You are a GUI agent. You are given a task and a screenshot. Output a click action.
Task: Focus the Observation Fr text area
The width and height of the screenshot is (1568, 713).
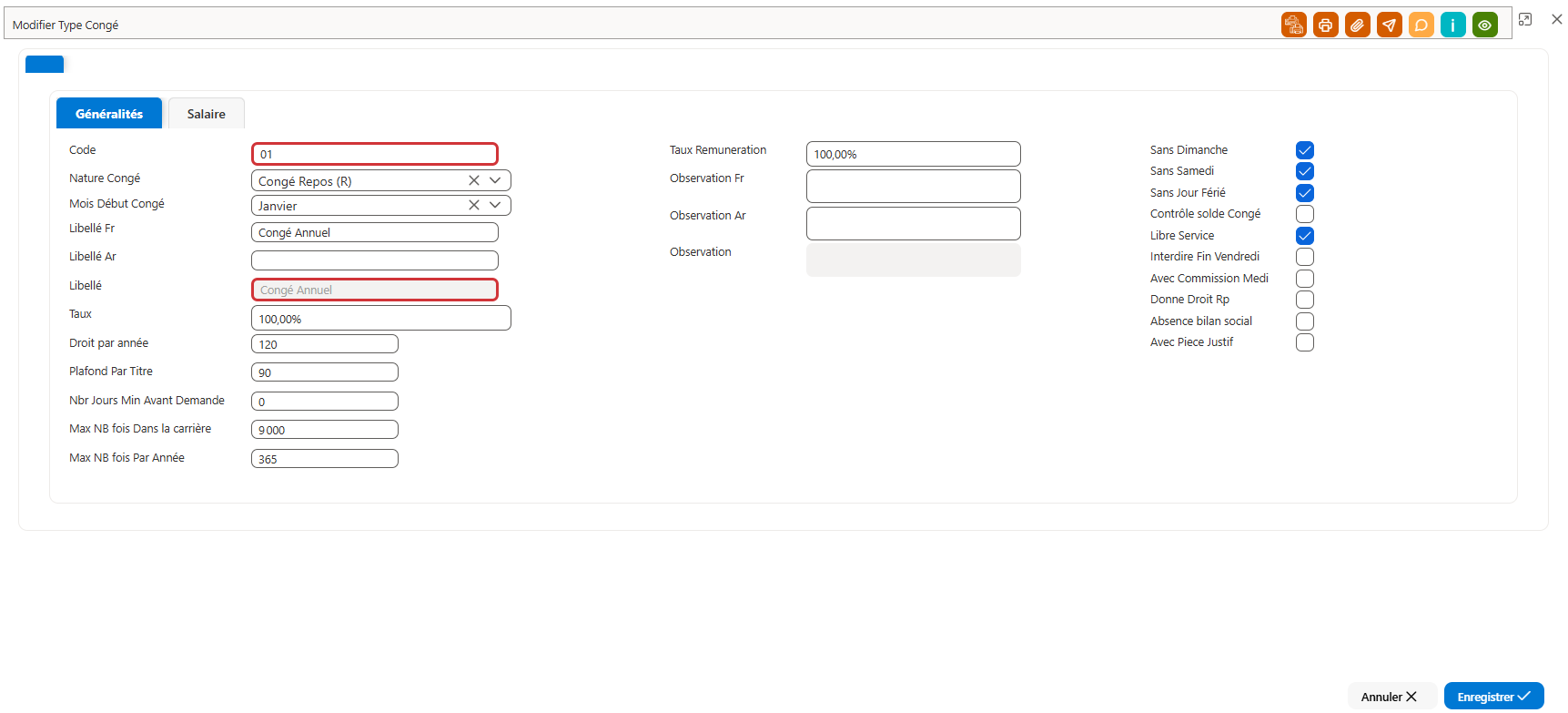[x=913, y=186]
